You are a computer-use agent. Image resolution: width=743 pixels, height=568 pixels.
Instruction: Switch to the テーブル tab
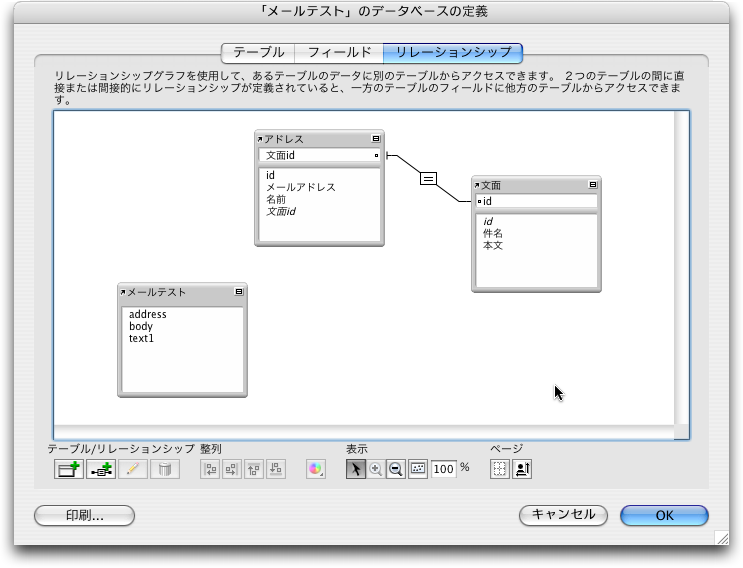coord(258,52)
